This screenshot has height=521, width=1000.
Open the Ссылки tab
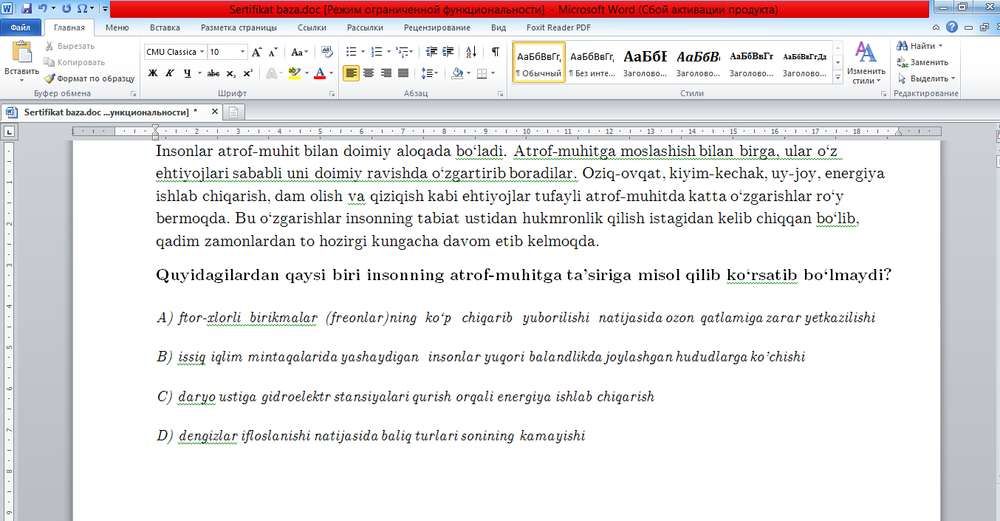(312, 27)
